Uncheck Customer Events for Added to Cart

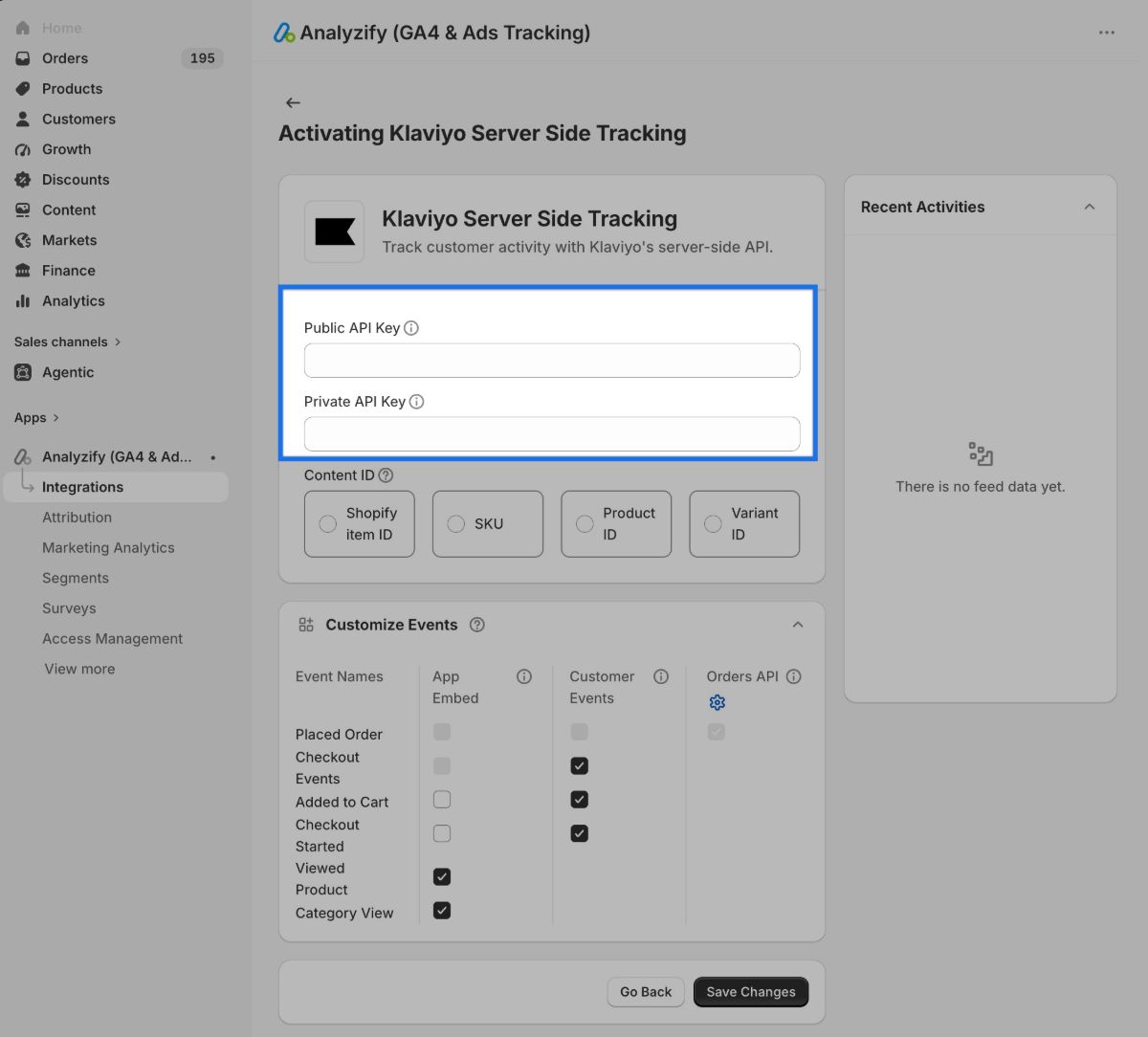pos(580,800)
